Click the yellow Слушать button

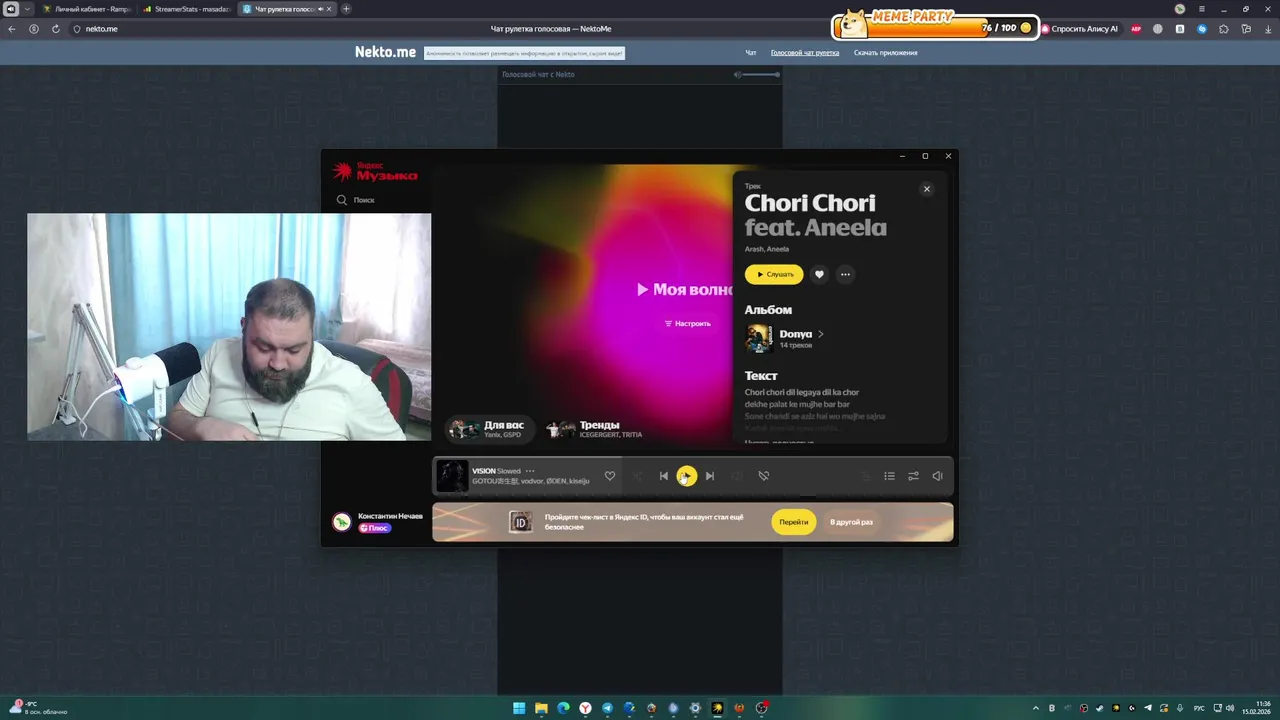click(774, 274)
